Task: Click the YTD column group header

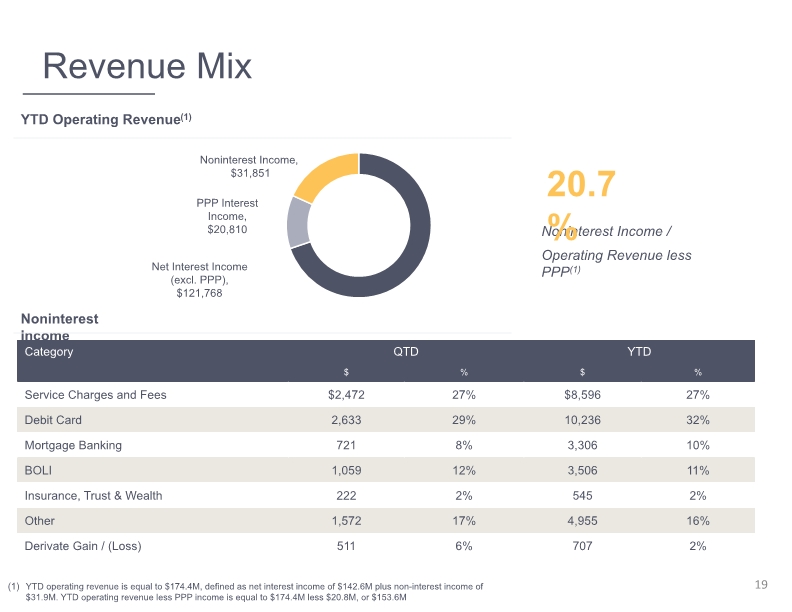Action: 639,351
